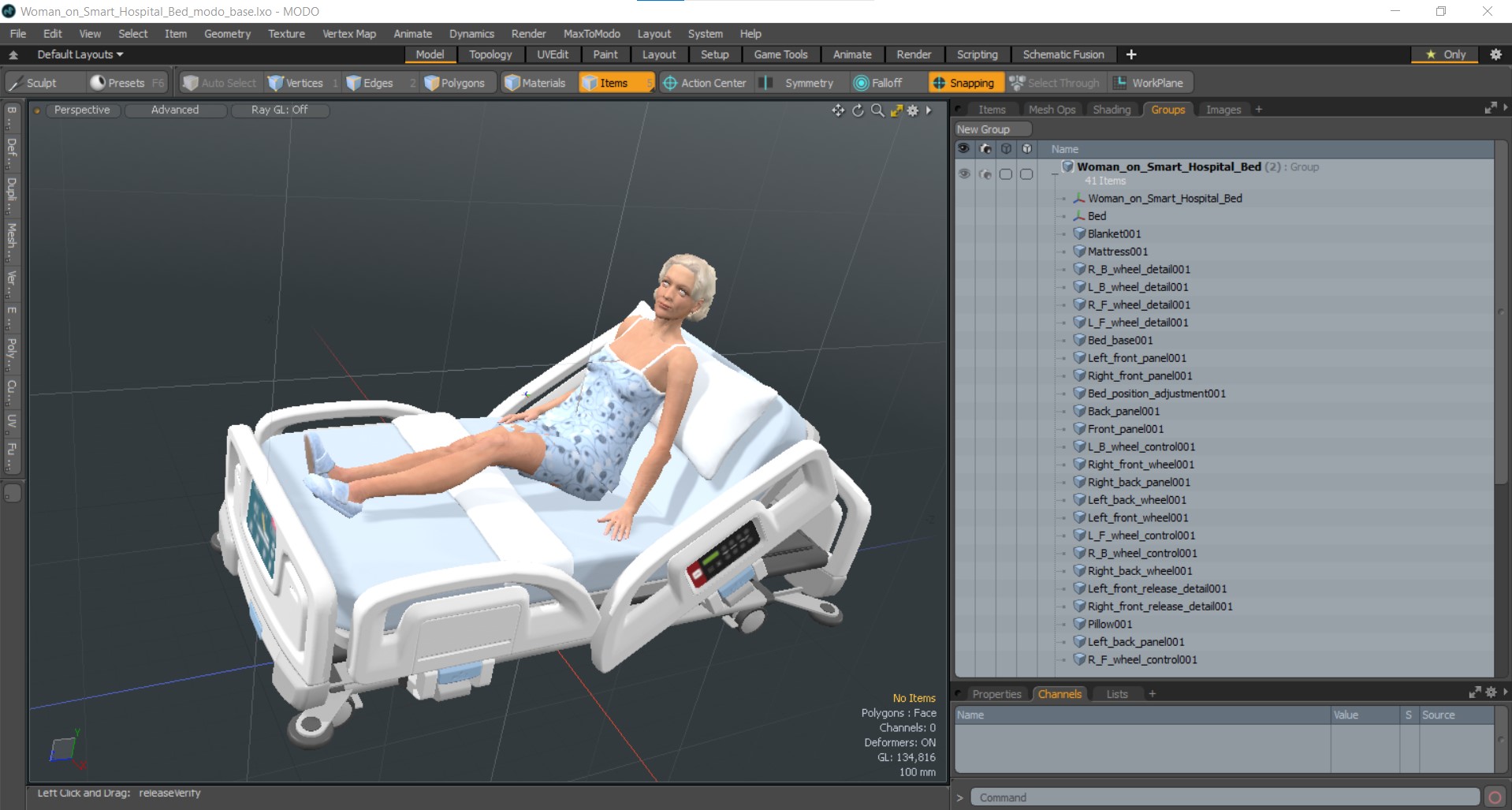Click the red command record button

pos(1495,797)
